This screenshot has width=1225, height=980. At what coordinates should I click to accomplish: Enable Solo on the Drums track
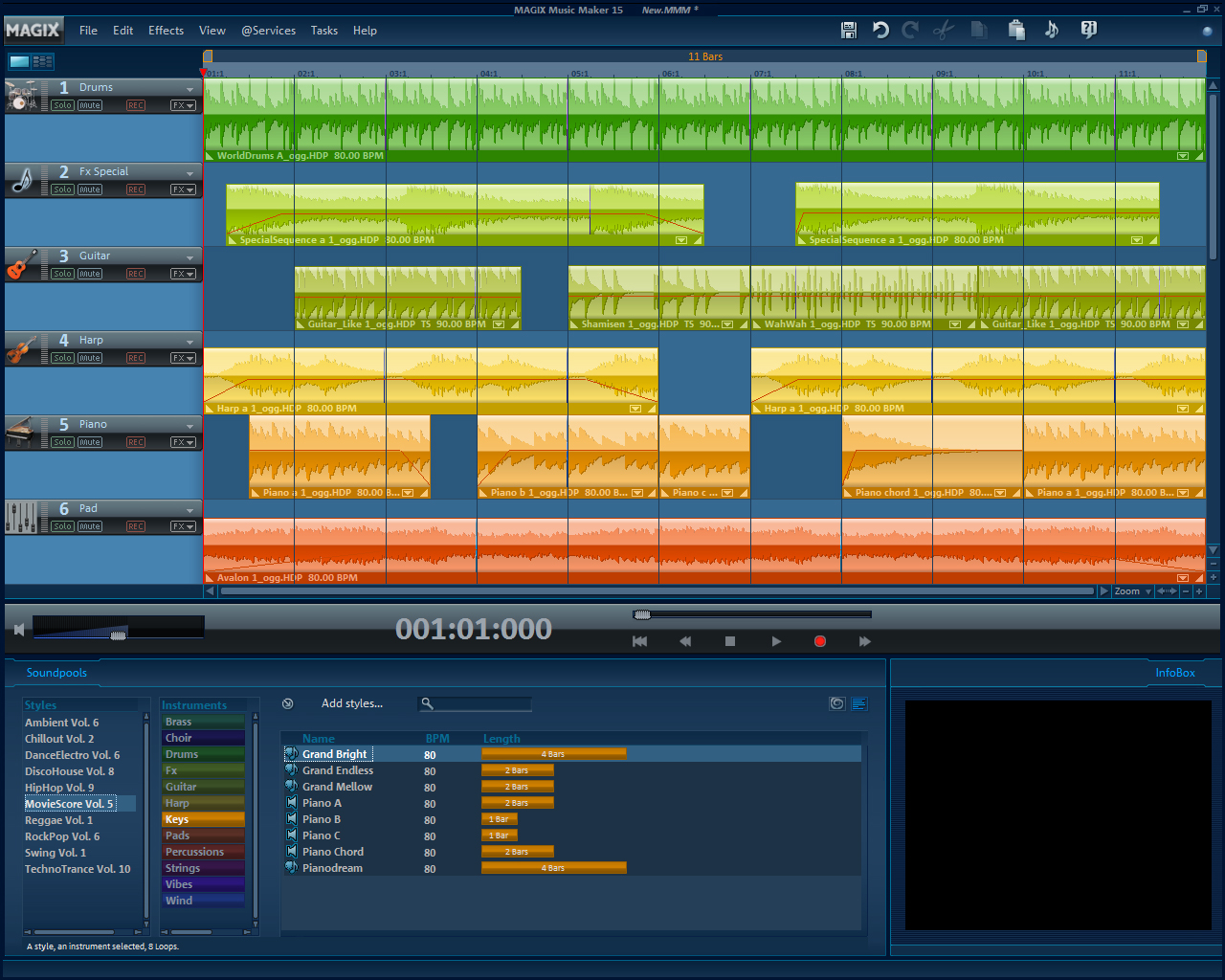62,105
